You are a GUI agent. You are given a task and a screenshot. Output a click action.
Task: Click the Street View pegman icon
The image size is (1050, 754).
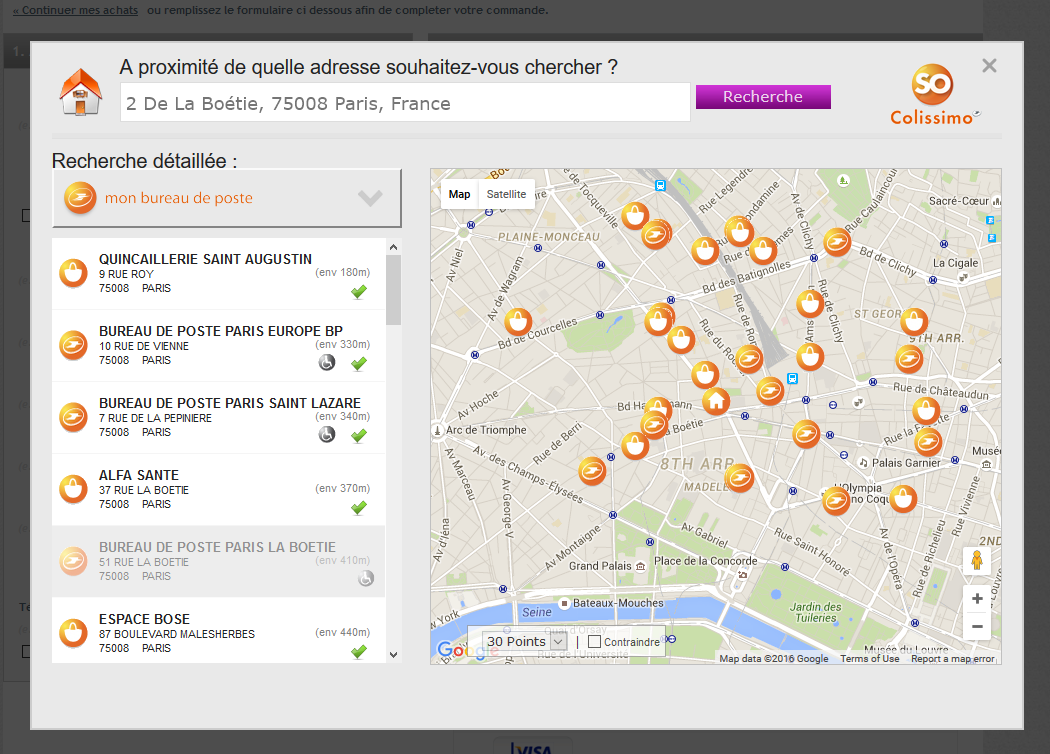point(977,560)
